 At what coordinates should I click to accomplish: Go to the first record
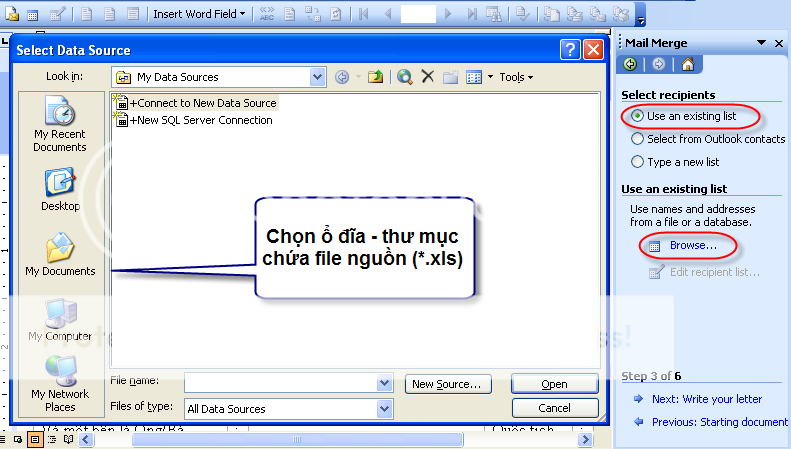click(x=363, y=14)
